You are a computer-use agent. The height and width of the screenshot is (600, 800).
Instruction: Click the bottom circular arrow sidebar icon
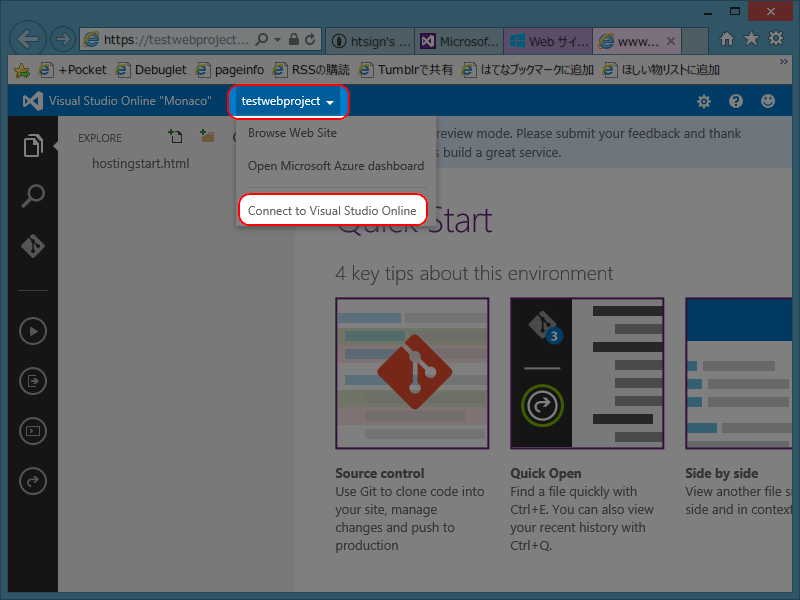coord(33,481)
